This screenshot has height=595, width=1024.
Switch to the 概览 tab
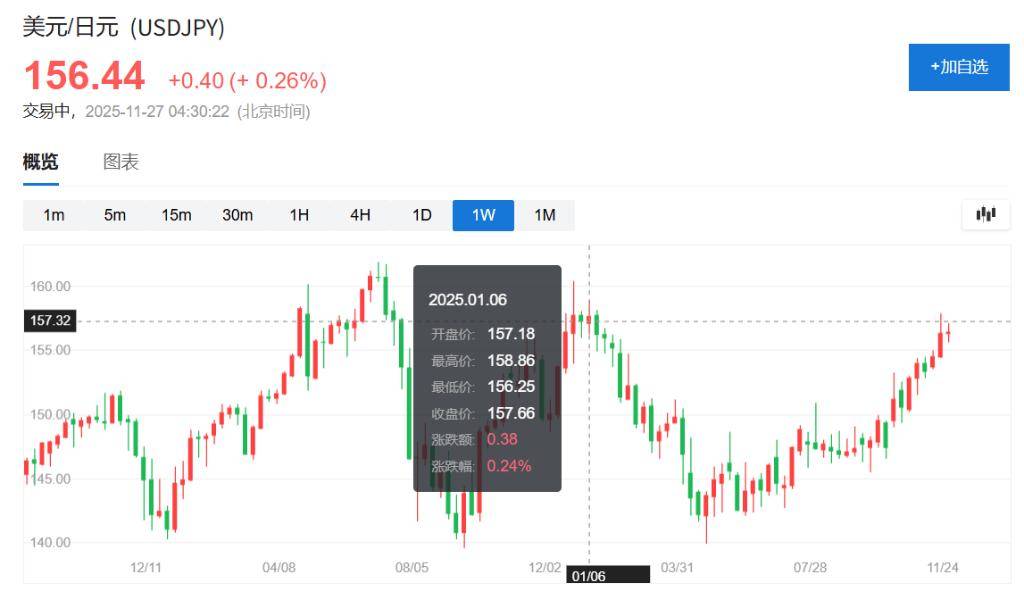click(39, 161)
